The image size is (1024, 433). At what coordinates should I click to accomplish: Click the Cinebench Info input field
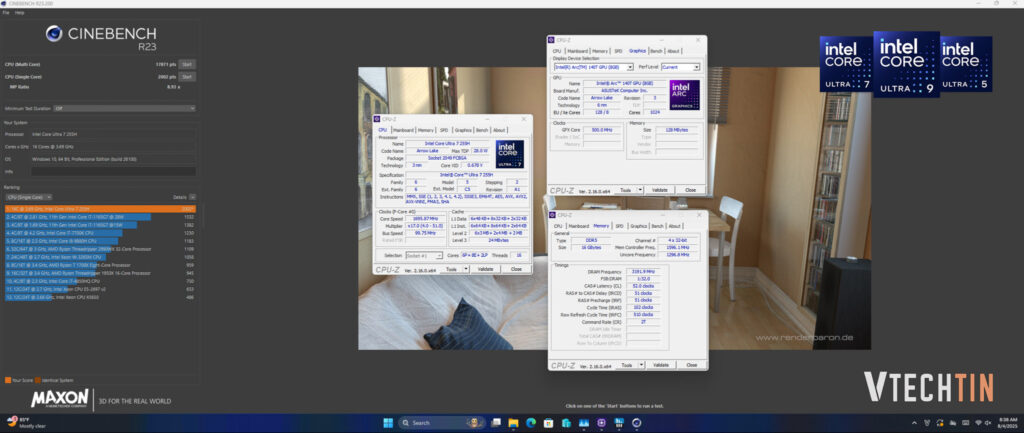[x=114, y=171]
